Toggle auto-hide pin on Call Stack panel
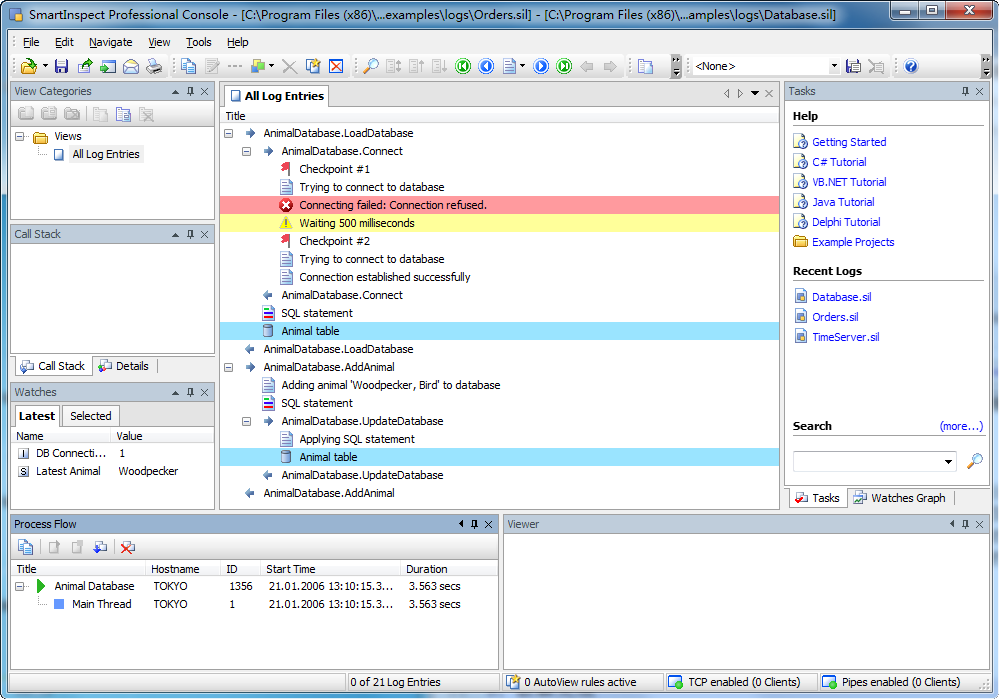This screenshot has width=1000, height=700. point(190,235)
